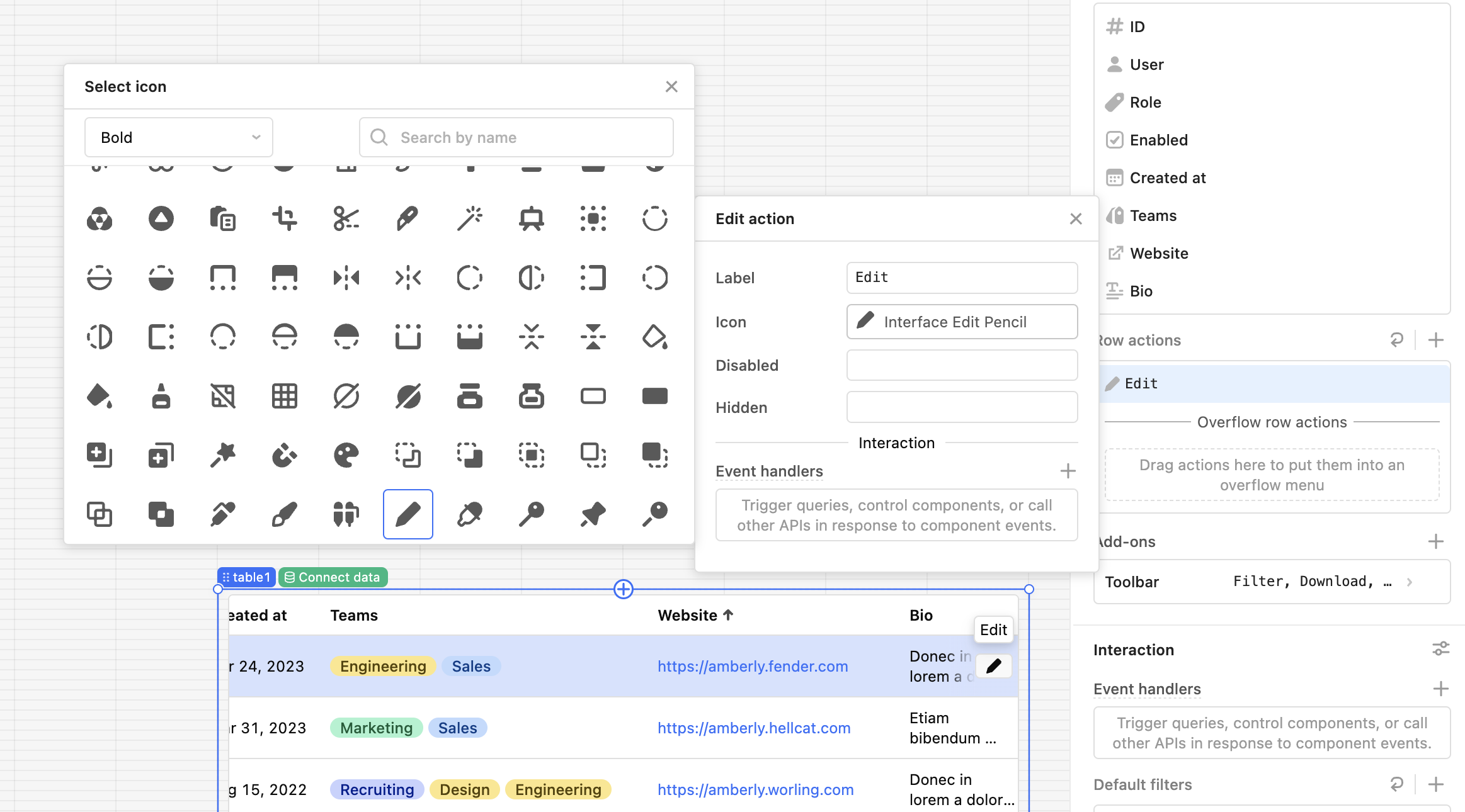Click the interaction settings sliders icon
Screen dimensions: 1465x812
click(1442, 648)
